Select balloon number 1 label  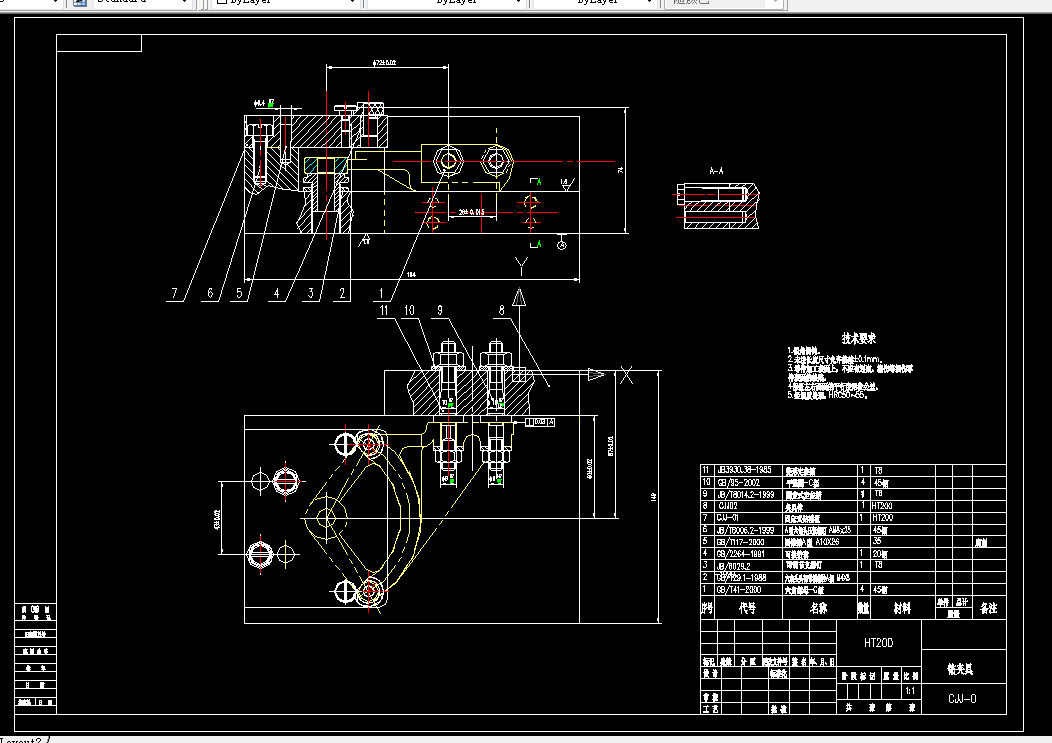tap(381, 293)
